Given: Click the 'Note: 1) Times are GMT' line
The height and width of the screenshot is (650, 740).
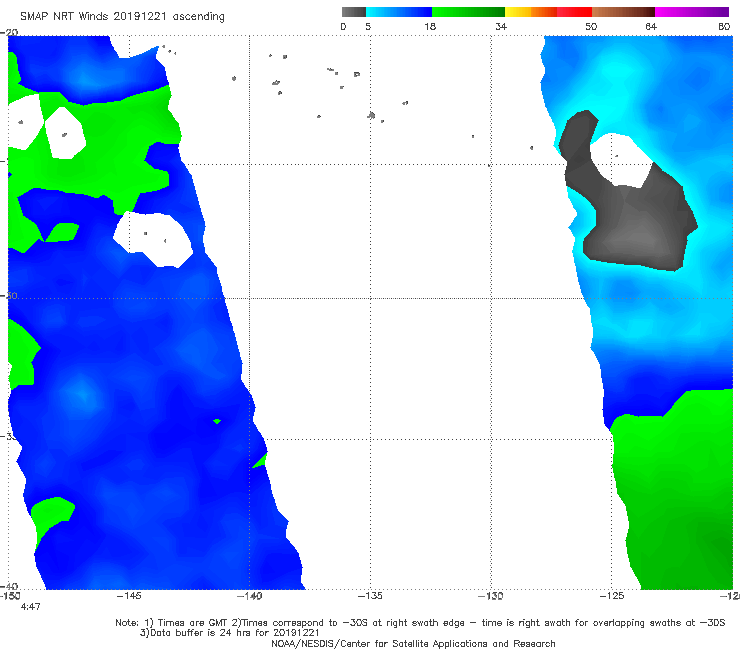Looking at the screenshot, I should pos(420,623).
